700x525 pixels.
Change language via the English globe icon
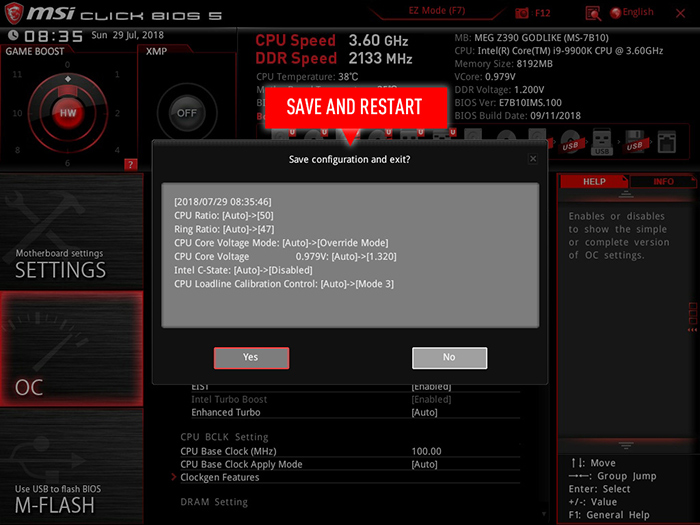point(616,12)
